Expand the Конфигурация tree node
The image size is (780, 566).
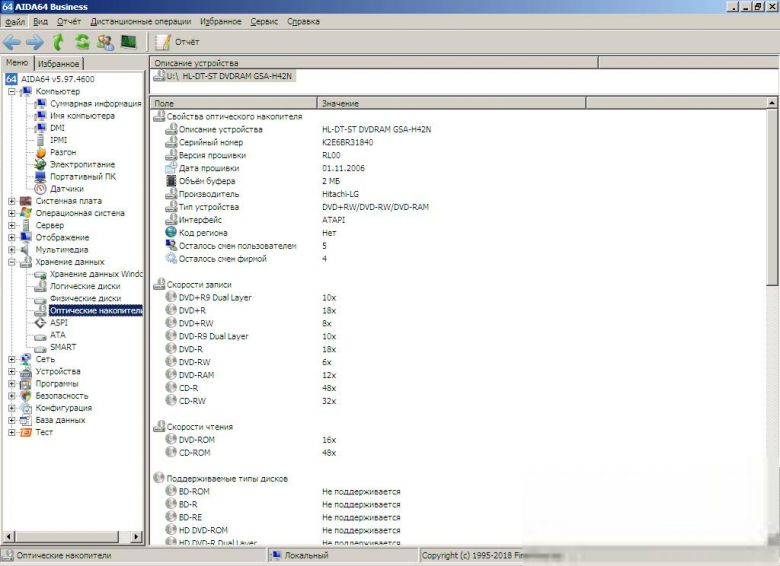click(x=11, y=408)
